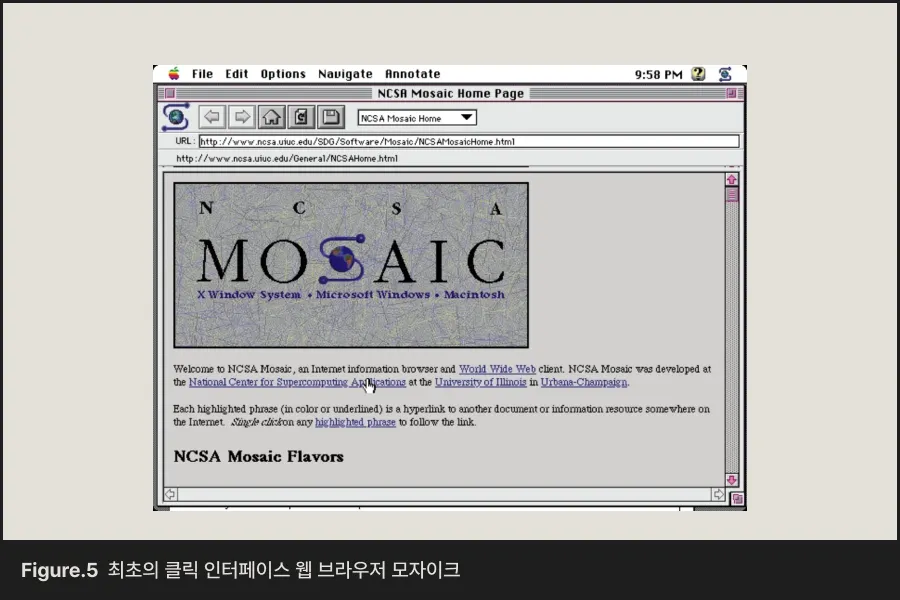Click the Help question mark menu icon
This screenshot has width=900, height=600.
coord(698,74)
